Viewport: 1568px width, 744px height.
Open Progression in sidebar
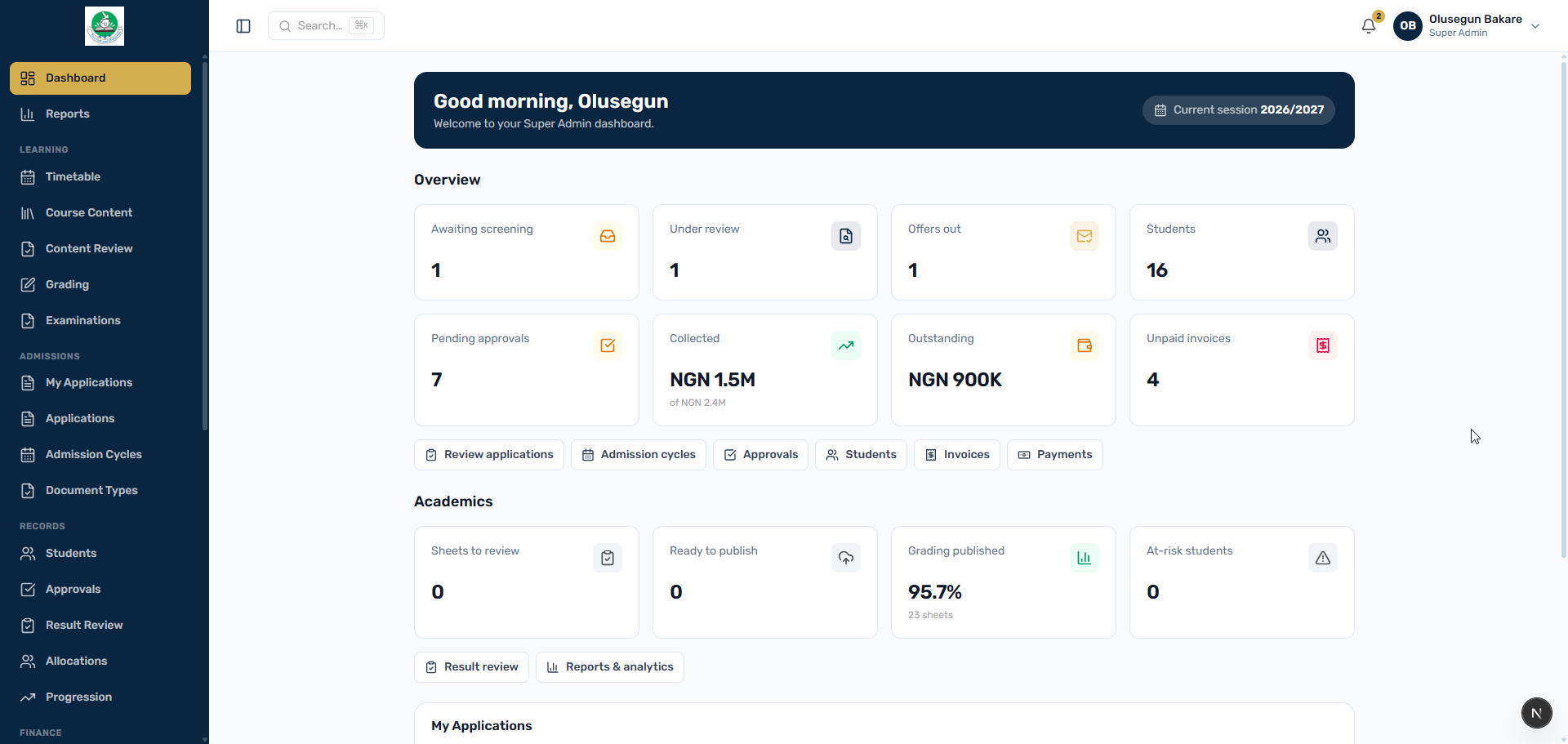pyautogui.click(x=100, y=697)
